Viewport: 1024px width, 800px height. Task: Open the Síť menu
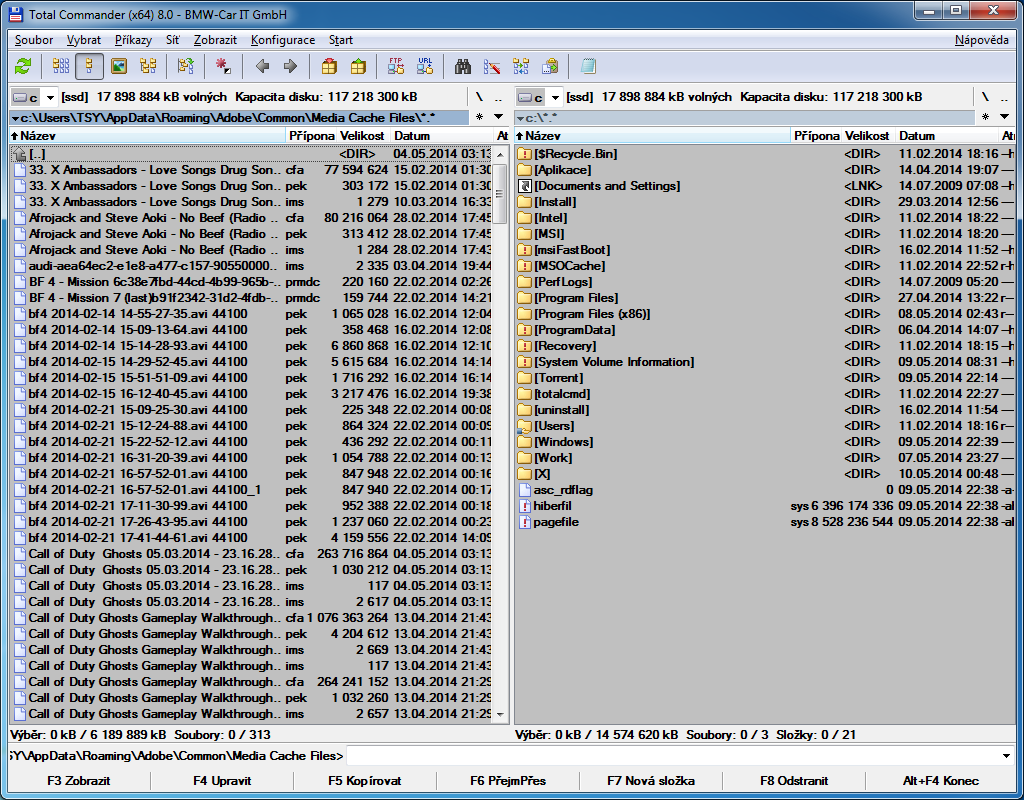coord(172,40)
